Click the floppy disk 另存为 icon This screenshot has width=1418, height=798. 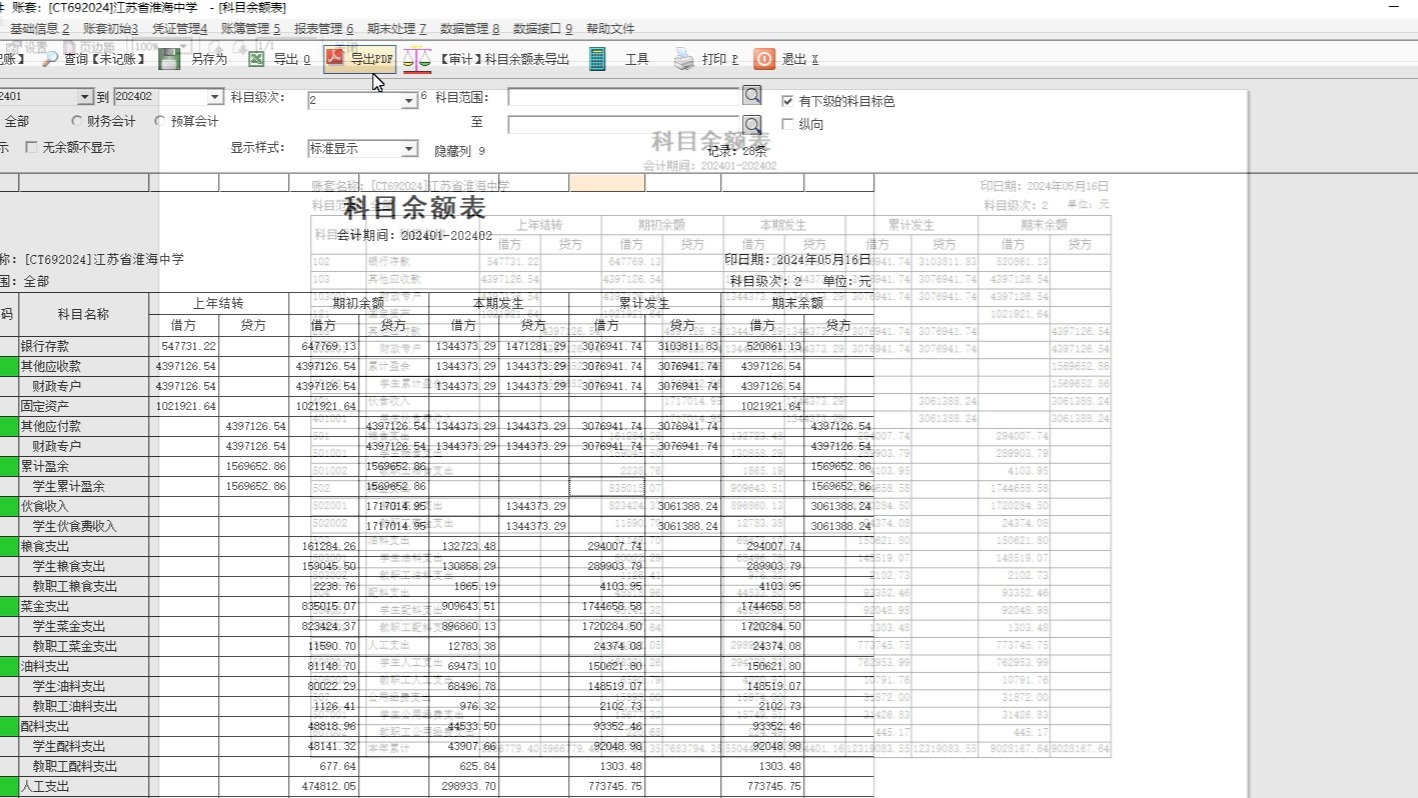[170, 59]
